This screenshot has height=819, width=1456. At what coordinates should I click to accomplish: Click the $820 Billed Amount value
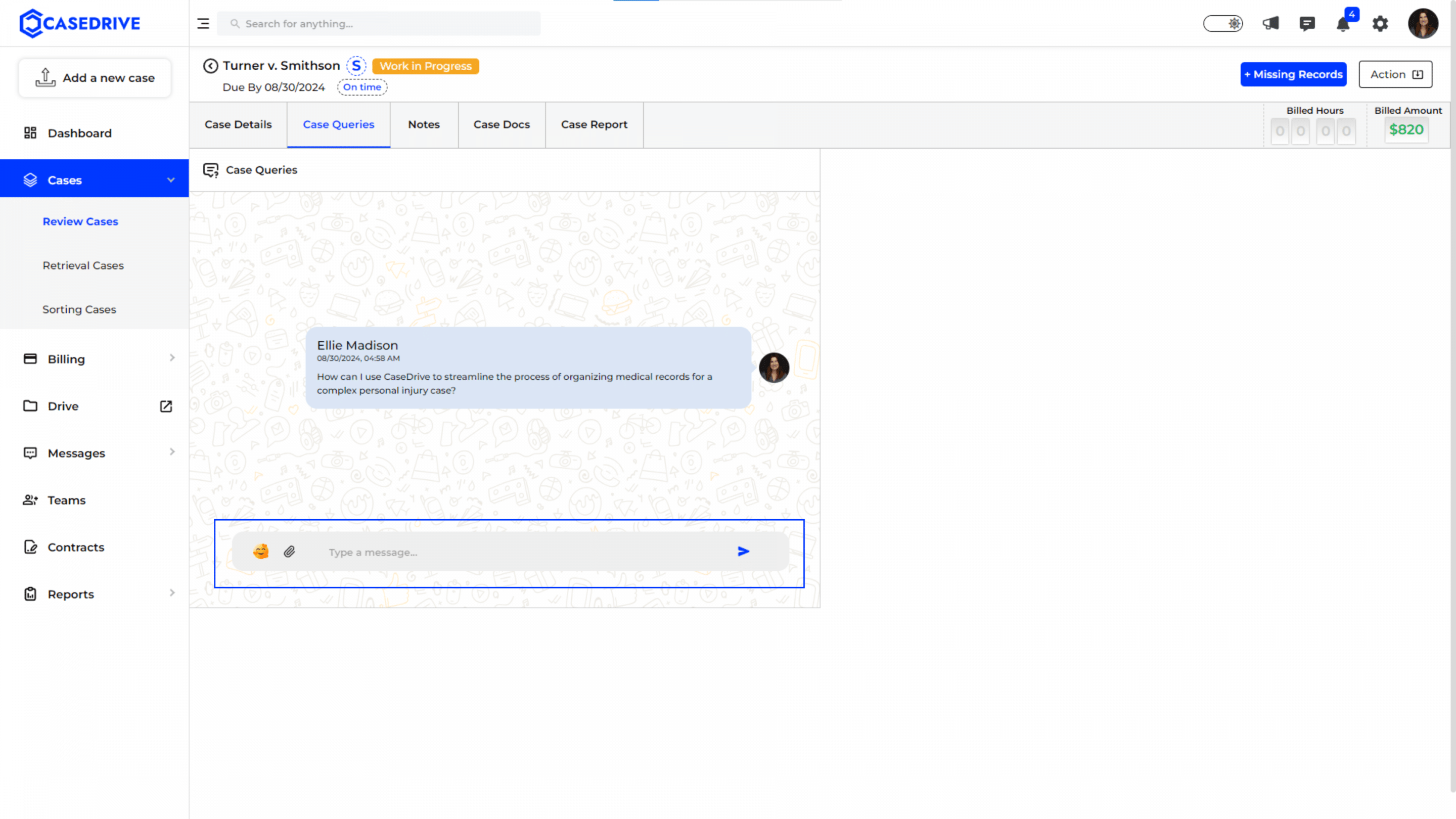coord(1406,130)
